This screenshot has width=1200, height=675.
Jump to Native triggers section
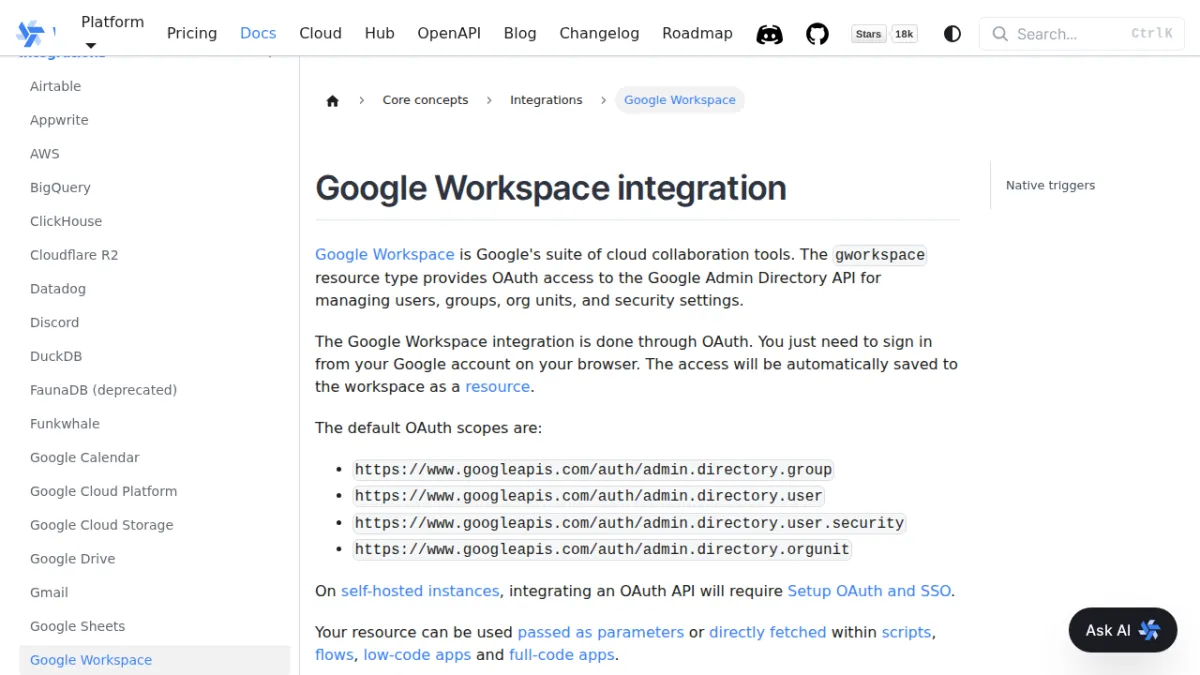pos(1050,185)
